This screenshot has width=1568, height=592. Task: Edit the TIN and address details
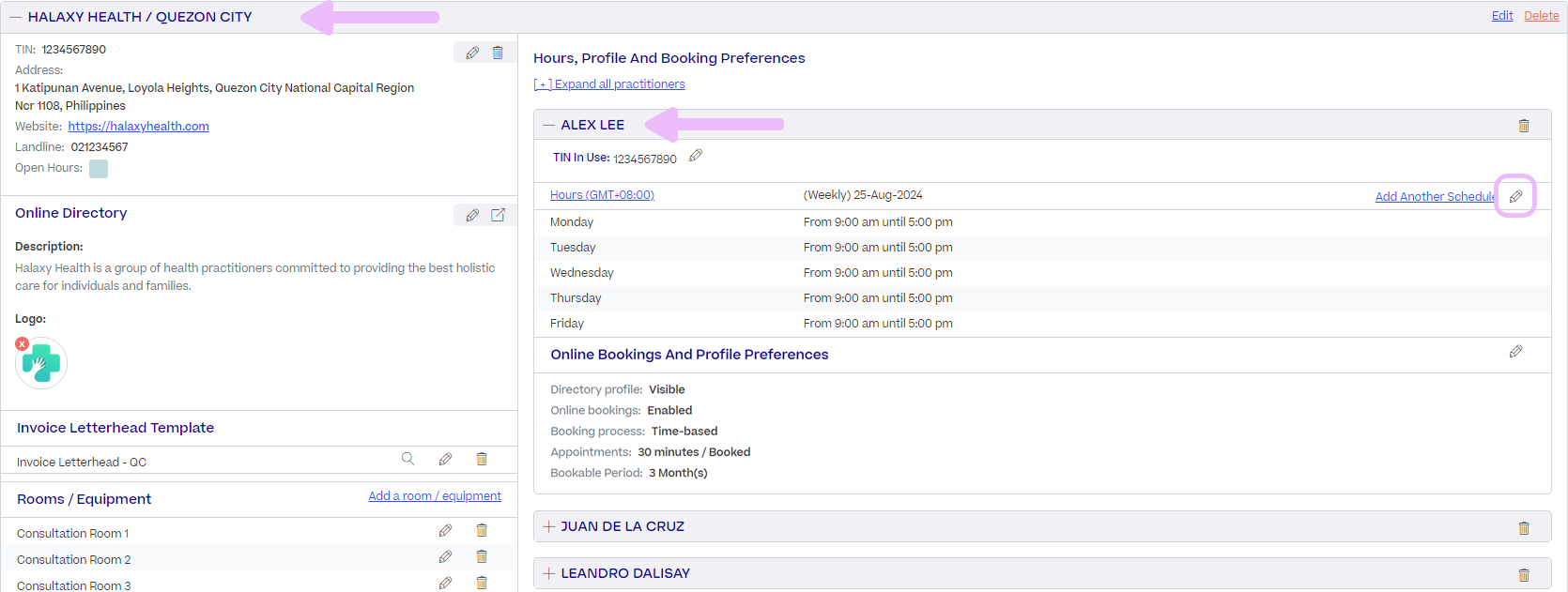[x=472, y=53]
